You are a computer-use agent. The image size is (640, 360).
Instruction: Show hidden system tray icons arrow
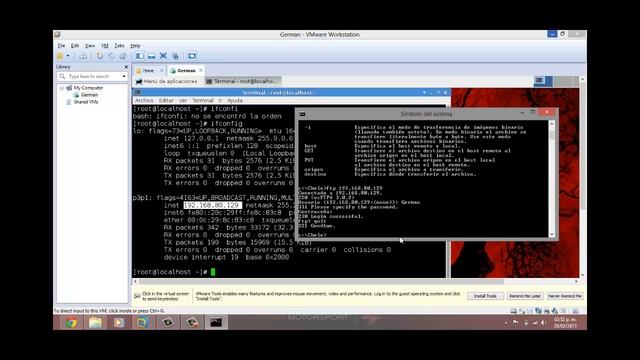(506, 322)
